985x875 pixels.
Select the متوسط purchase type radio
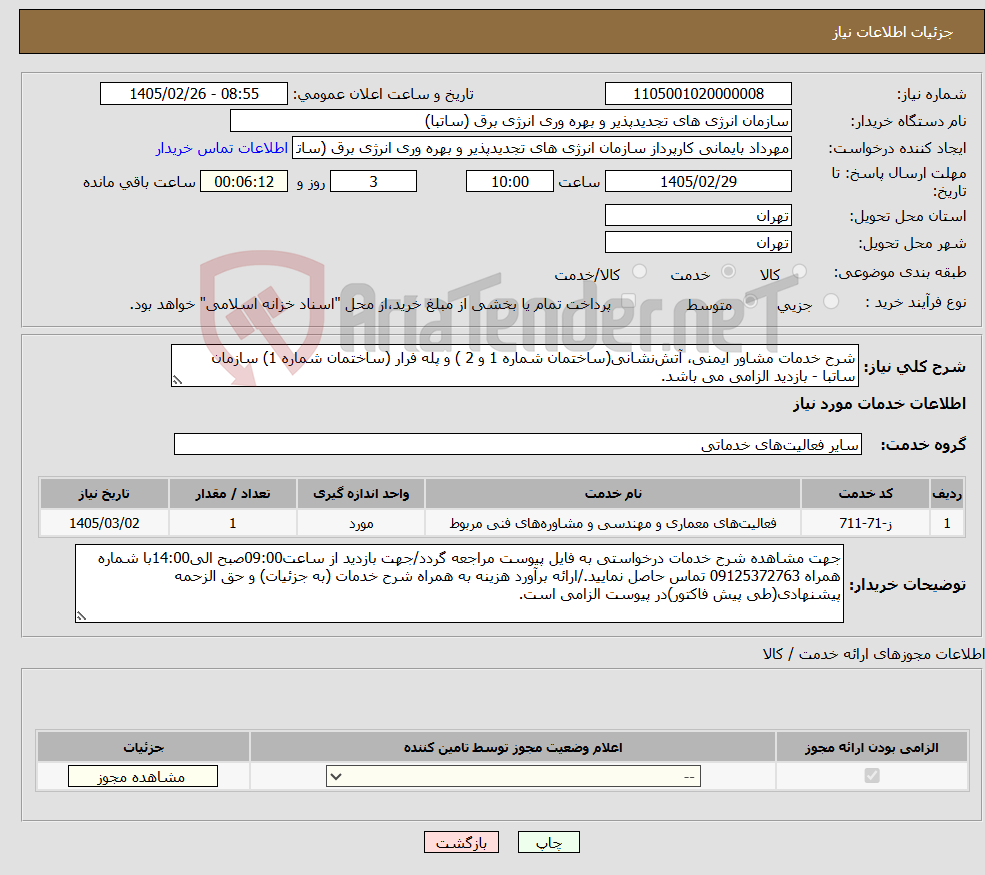[x=751, y=302]
